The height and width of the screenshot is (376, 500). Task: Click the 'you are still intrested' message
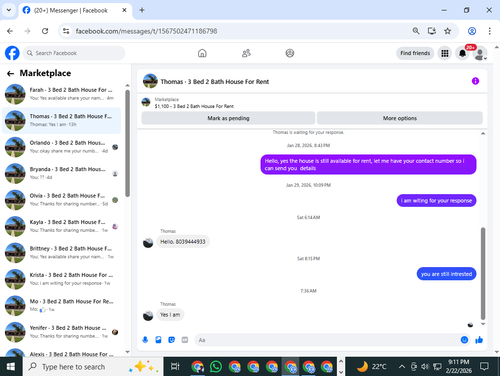tap(446, 274)
